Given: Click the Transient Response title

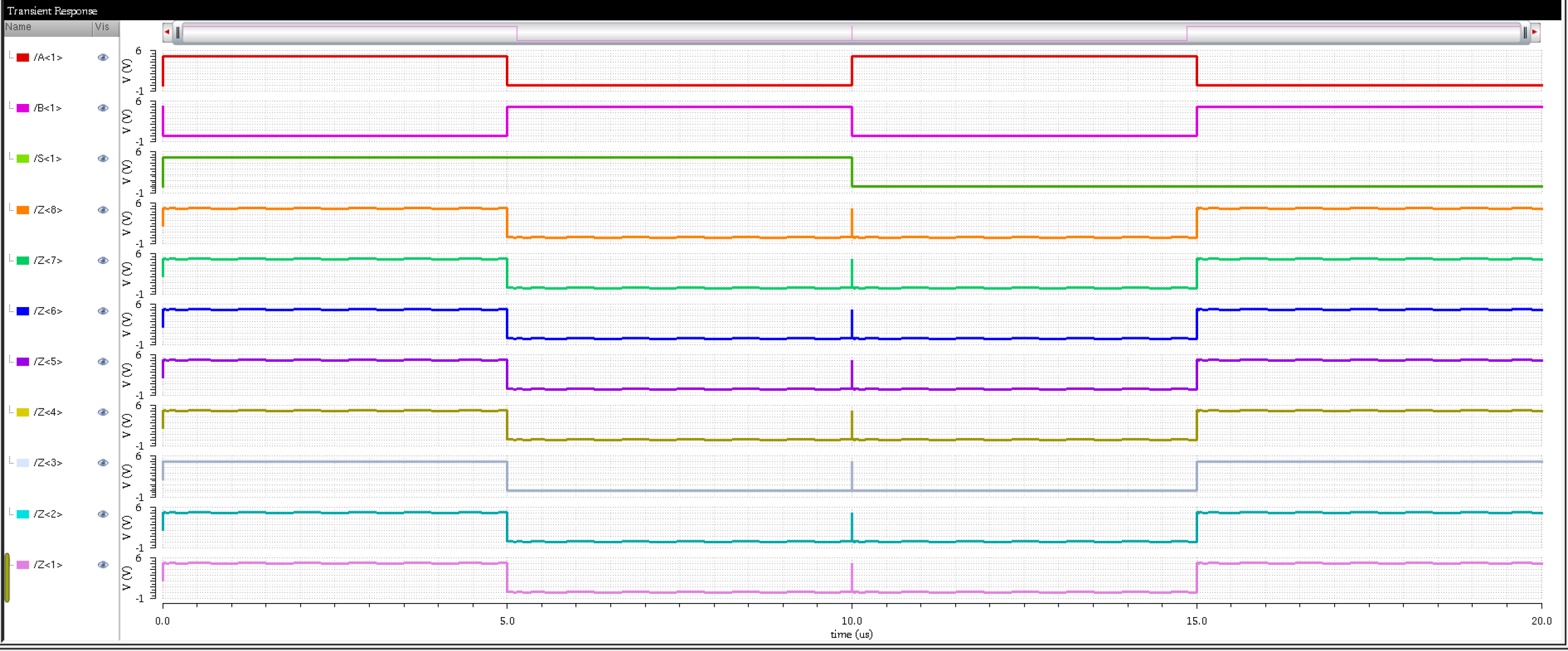Looking at the screenshot, I should tap(52, 10).
